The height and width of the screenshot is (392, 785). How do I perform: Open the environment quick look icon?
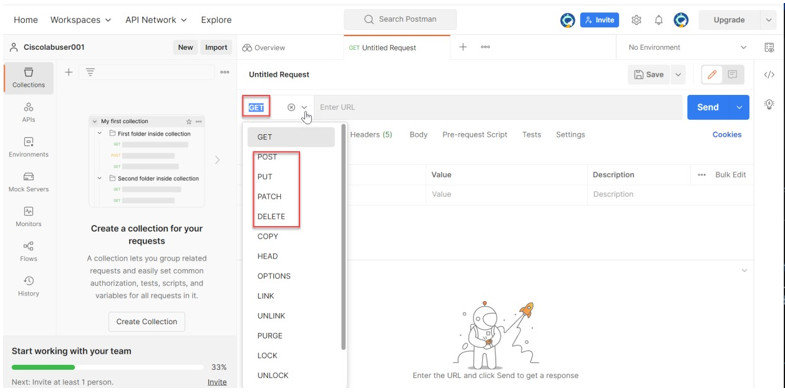769,47
